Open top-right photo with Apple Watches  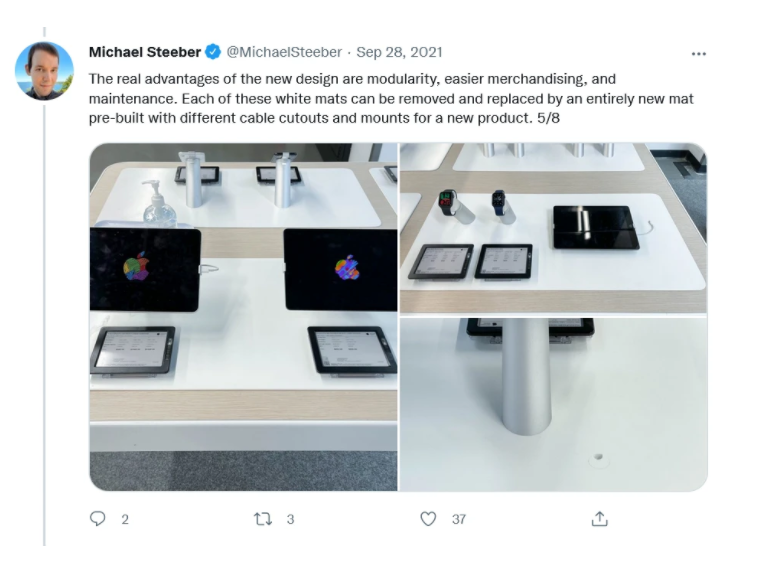pyautogui.click(x=553, y=228)
